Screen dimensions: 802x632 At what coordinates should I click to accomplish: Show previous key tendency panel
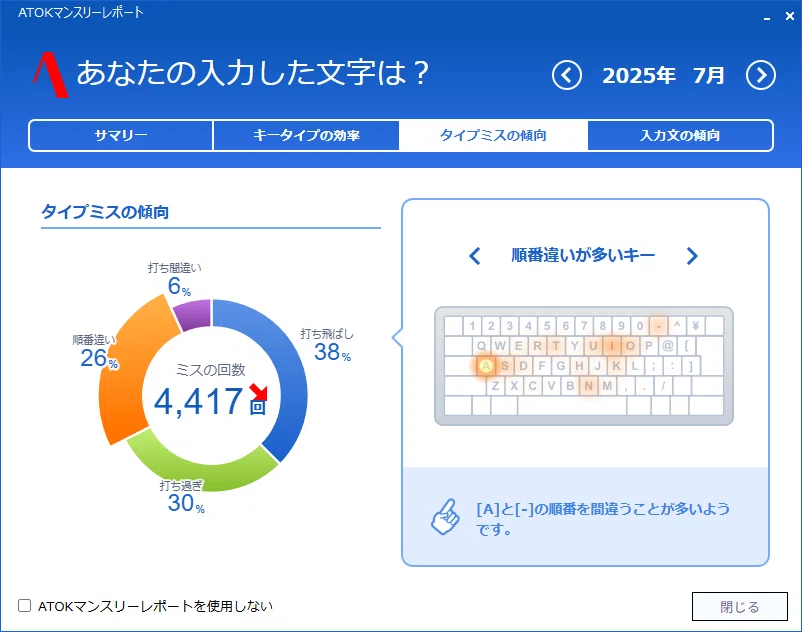pos(475,256)
